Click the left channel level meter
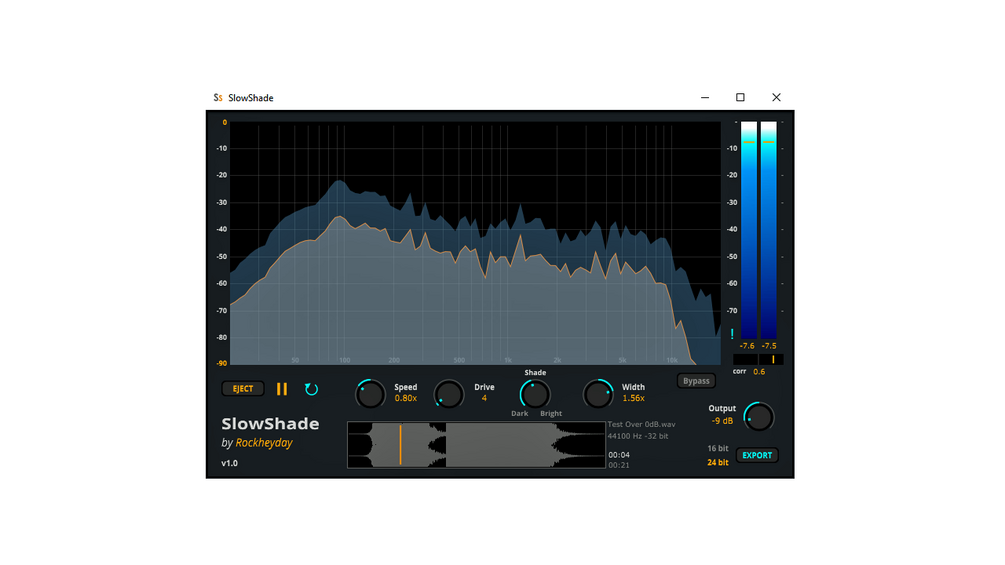1005x565 pixels. (749, 230)
